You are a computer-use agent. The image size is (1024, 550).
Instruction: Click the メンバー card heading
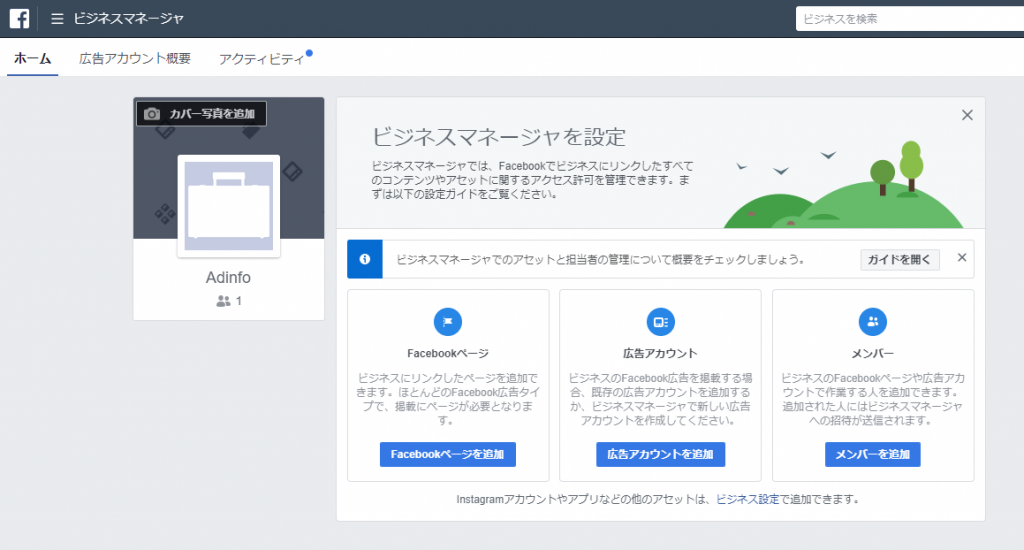872,353
